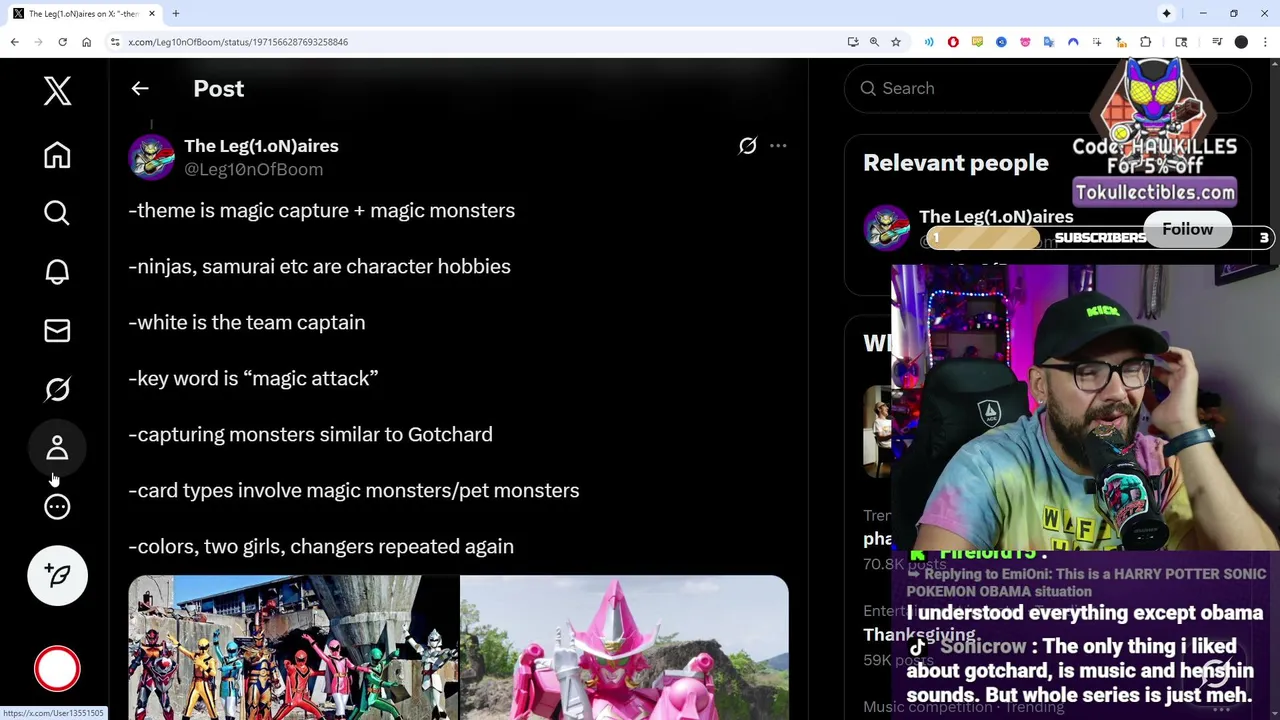Open Chrome three-dot menu
The image size is (1280, 720).
click(x=1265, y=42)
